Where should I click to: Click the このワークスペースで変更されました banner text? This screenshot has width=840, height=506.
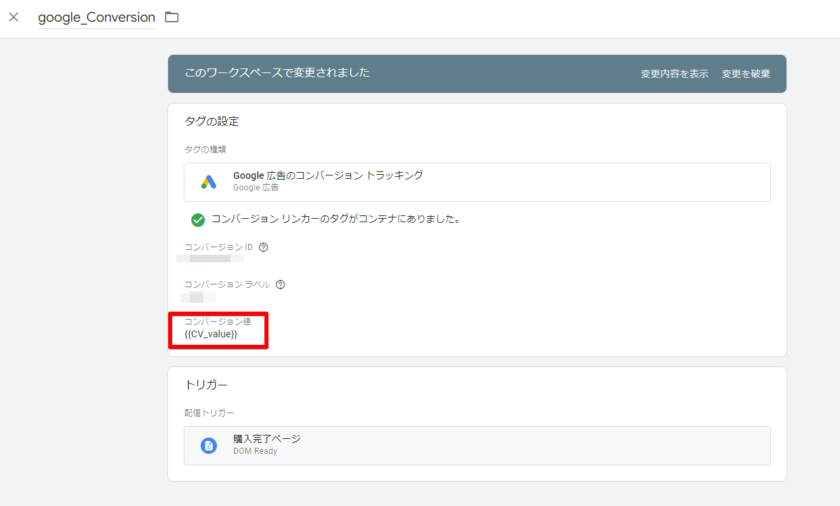(x=277, y=73)
